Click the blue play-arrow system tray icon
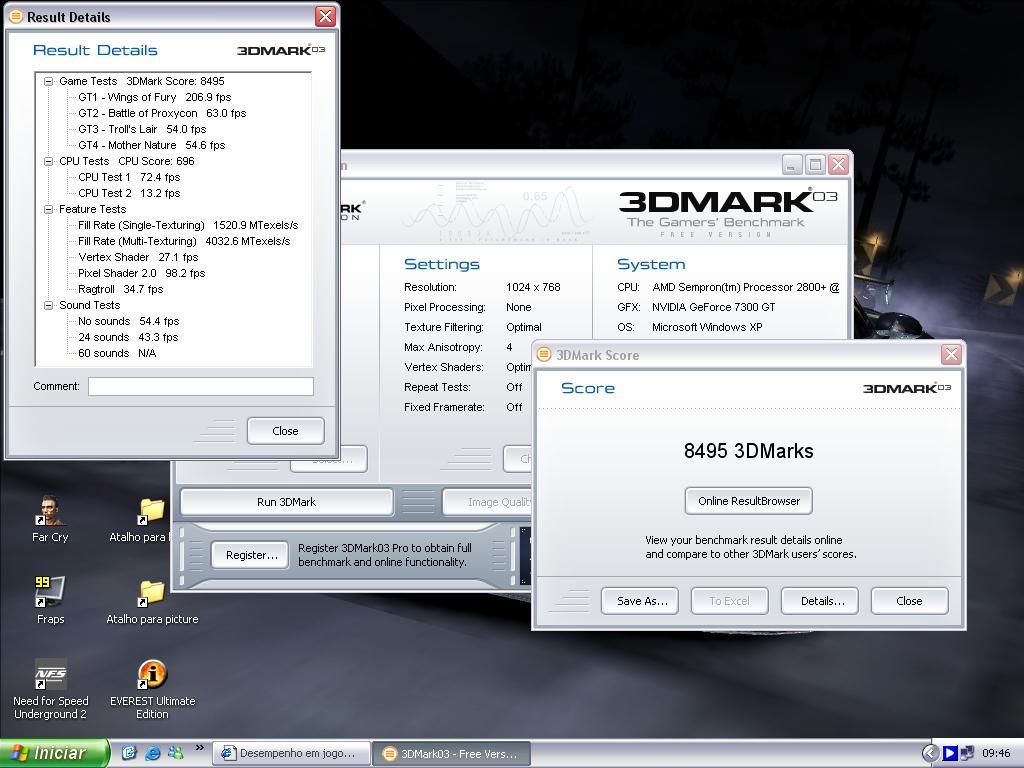Screen dimensions: 1024x768 (950, 753)
